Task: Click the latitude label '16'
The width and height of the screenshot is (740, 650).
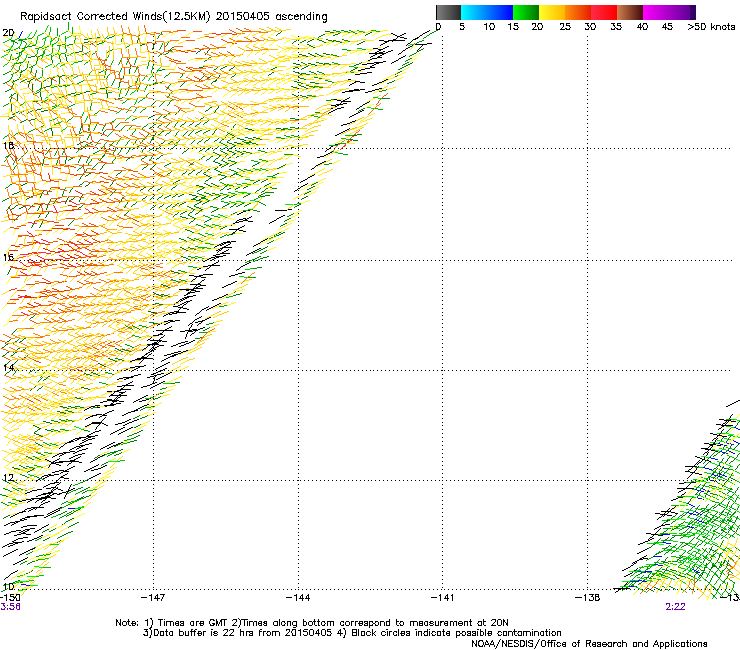Action: (8, 257)
